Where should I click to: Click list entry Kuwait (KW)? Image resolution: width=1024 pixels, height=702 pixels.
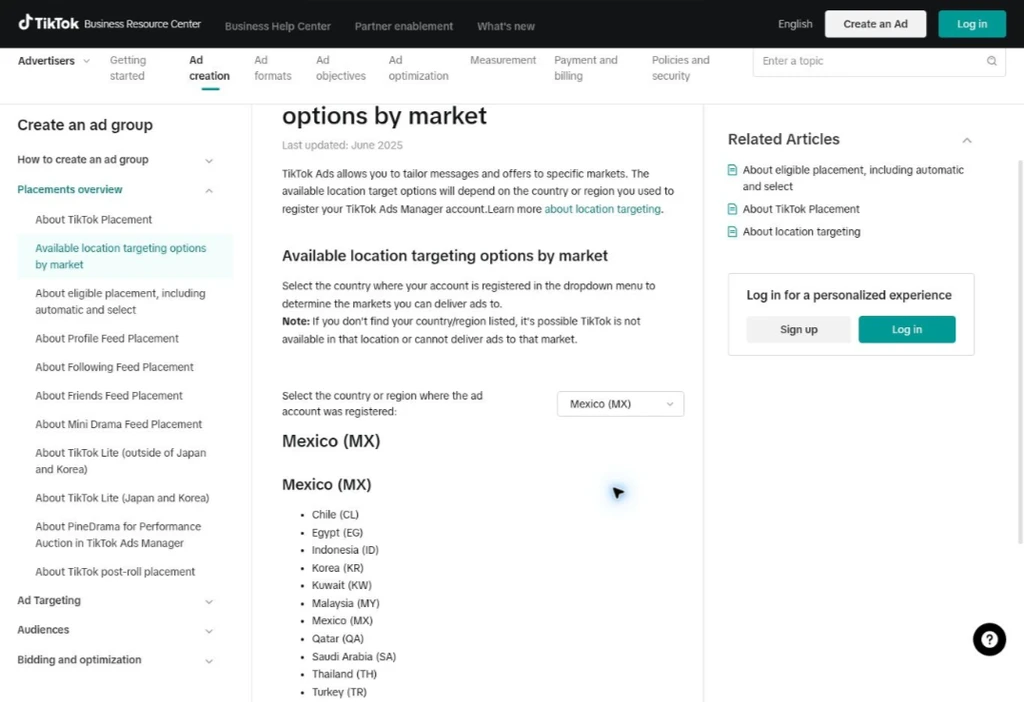pyautogui.click(x=342, y=585)
